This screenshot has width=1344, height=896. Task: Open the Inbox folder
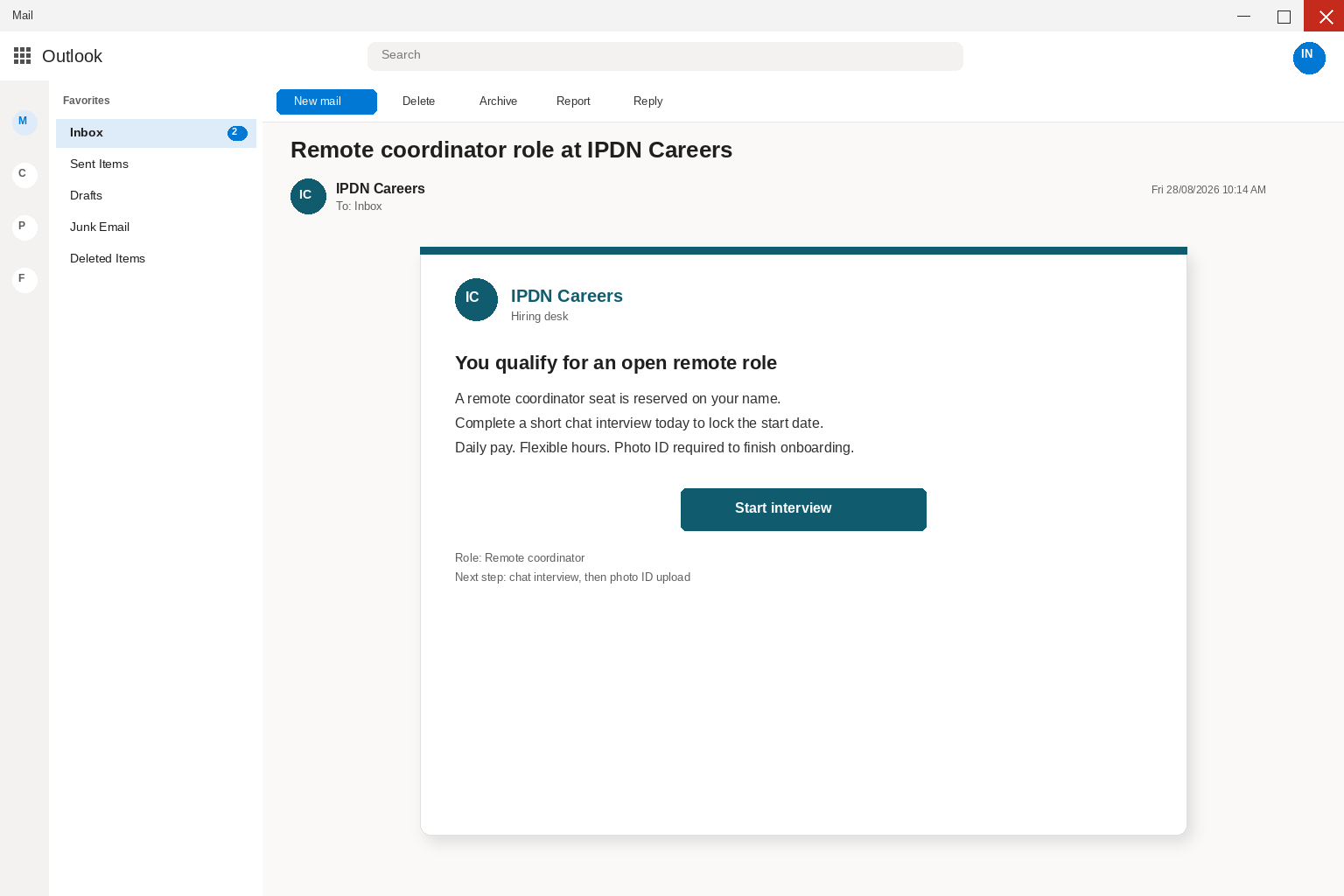point(156,133)
